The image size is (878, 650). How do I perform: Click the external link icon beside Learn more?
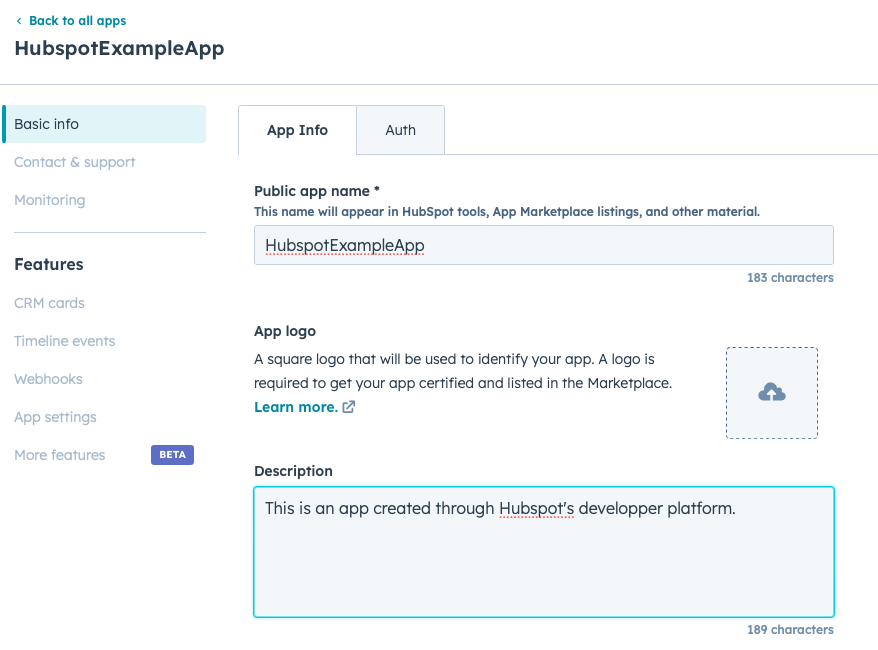point(348,407)
